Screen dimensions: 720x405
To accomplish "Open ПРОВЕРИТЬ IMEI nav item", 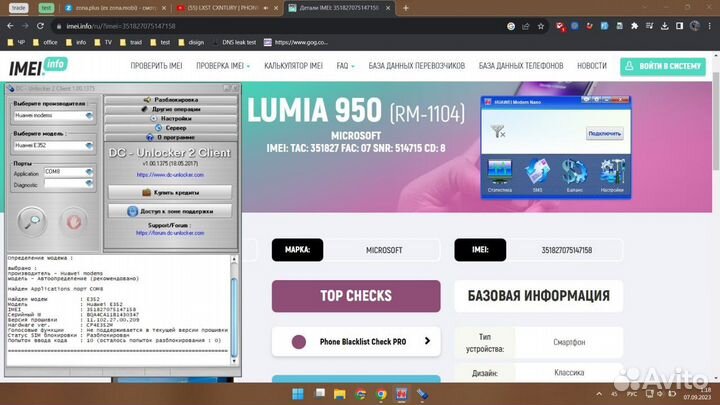I will (x=156, y=66).
